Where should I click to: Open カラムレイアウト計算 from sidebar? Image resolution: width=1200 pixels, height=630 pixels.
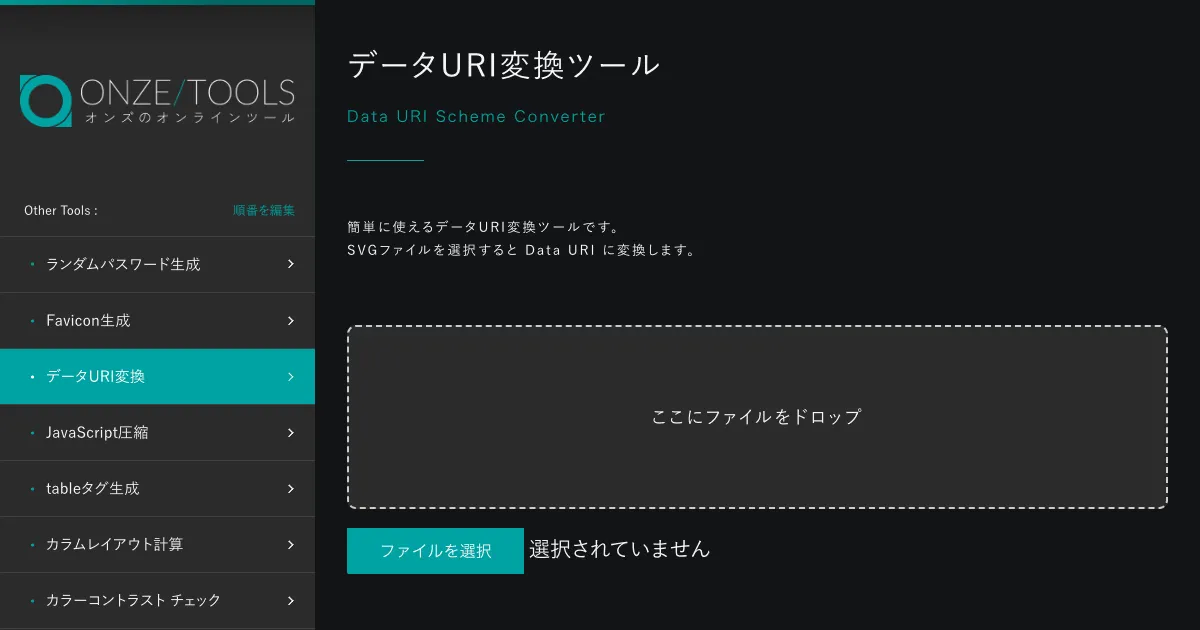pyautogui.click(x=114, y=545)
